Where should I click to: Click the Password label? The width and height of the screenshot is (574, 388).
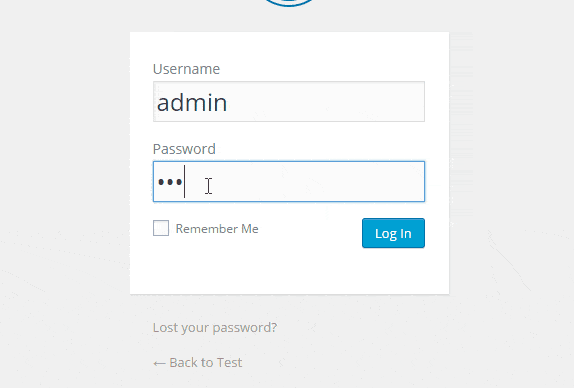[x=184, y=149]
